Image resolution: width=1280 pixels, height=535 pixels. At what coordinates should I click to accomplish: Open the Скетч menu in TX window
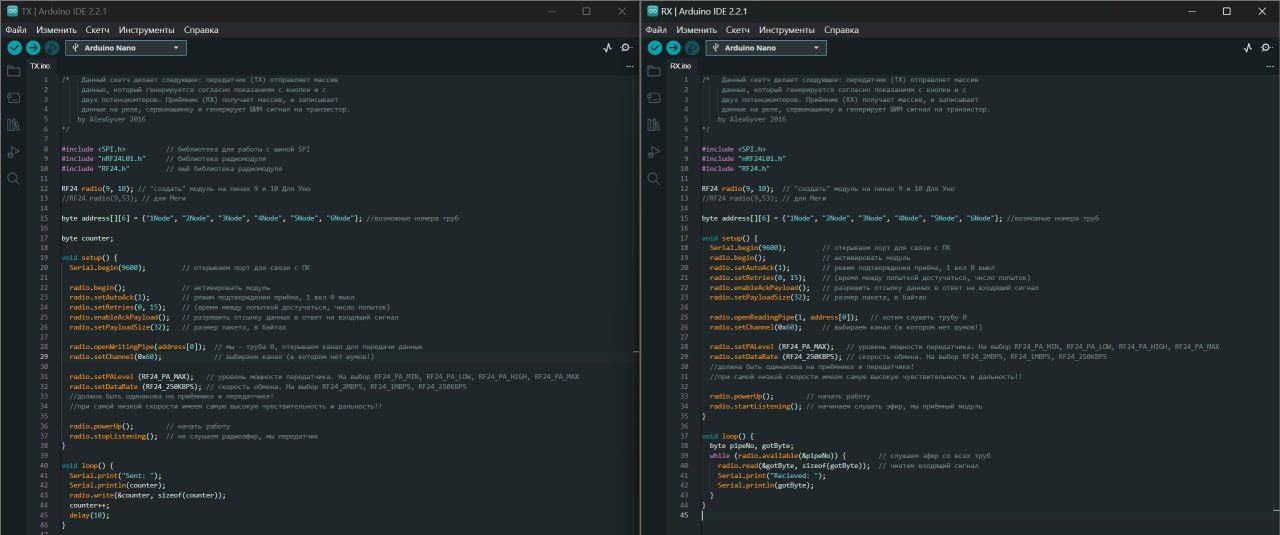97,30
